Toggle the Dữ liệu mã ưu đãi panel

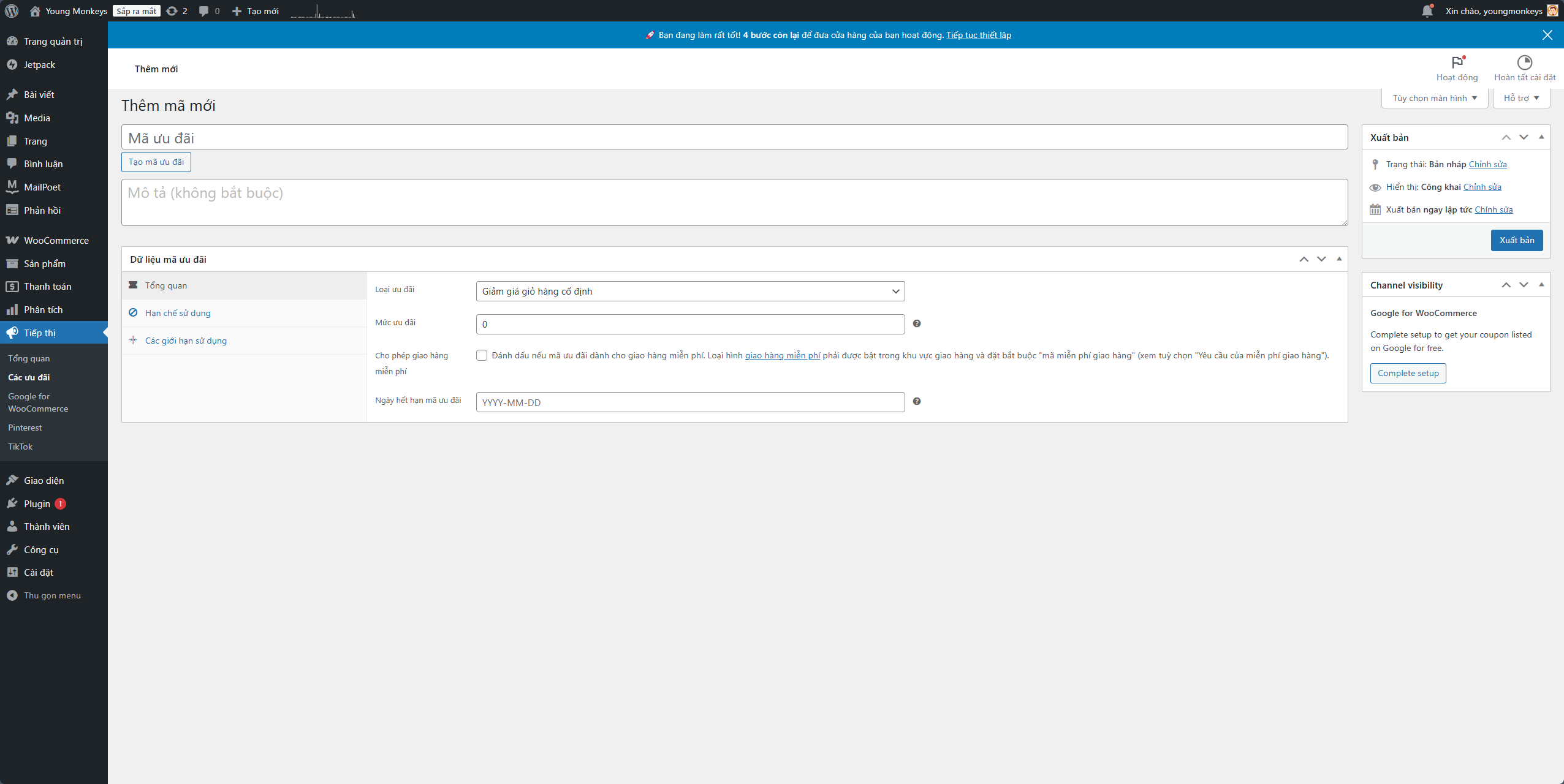click(x=1339, y=259)
